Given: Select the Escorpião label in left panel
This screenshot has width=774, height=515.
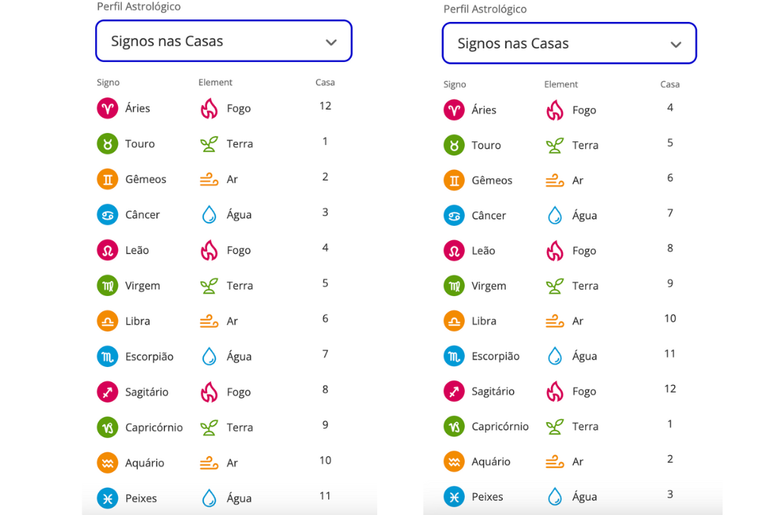Looking at the screenshot, I should [x=149, y=357].
